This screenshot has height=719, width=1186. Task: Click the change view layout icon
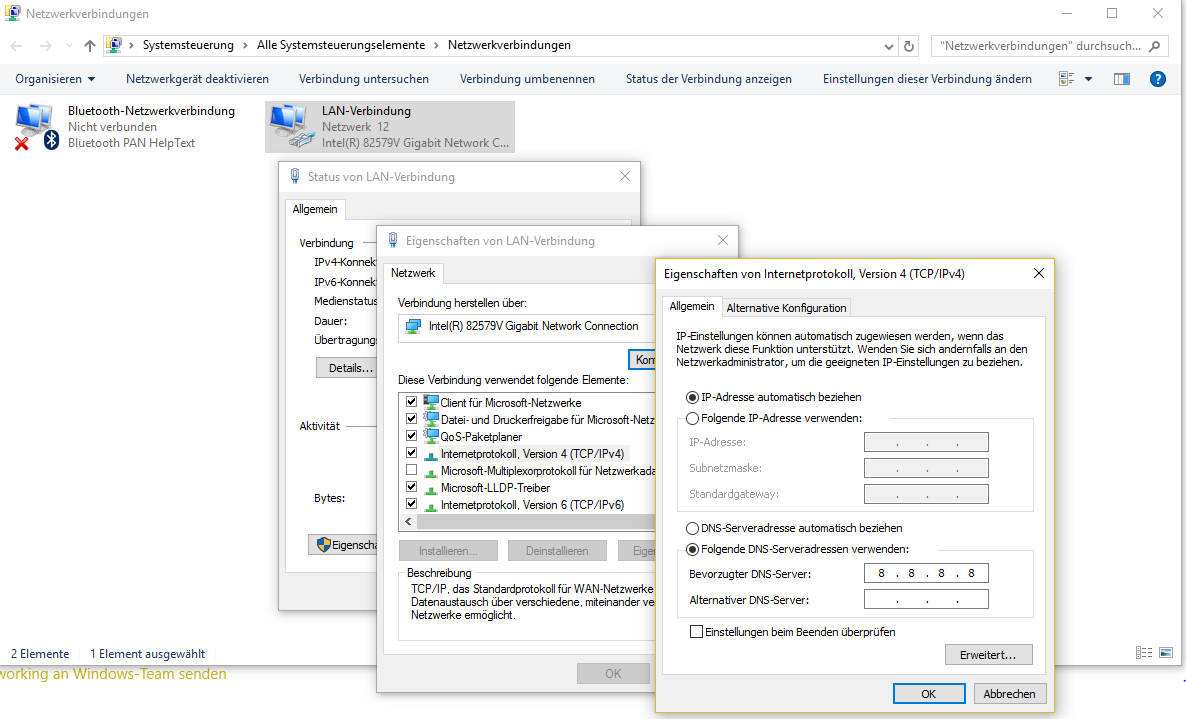(1067, 79)
